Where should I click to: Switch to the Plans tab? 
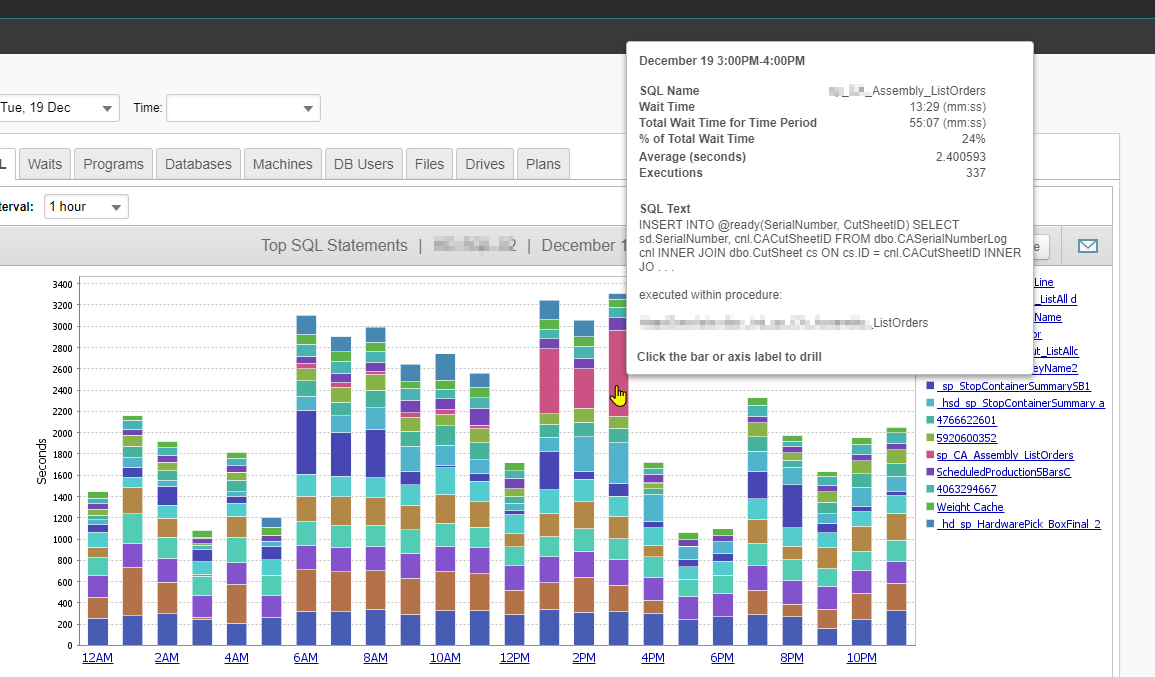[x=544, y=164]
